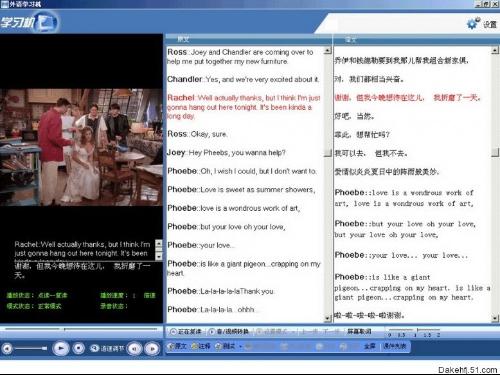500x375 pixels.
Task: Expand dropdown arrow next to 译文
Action: [x=240, y=347]
